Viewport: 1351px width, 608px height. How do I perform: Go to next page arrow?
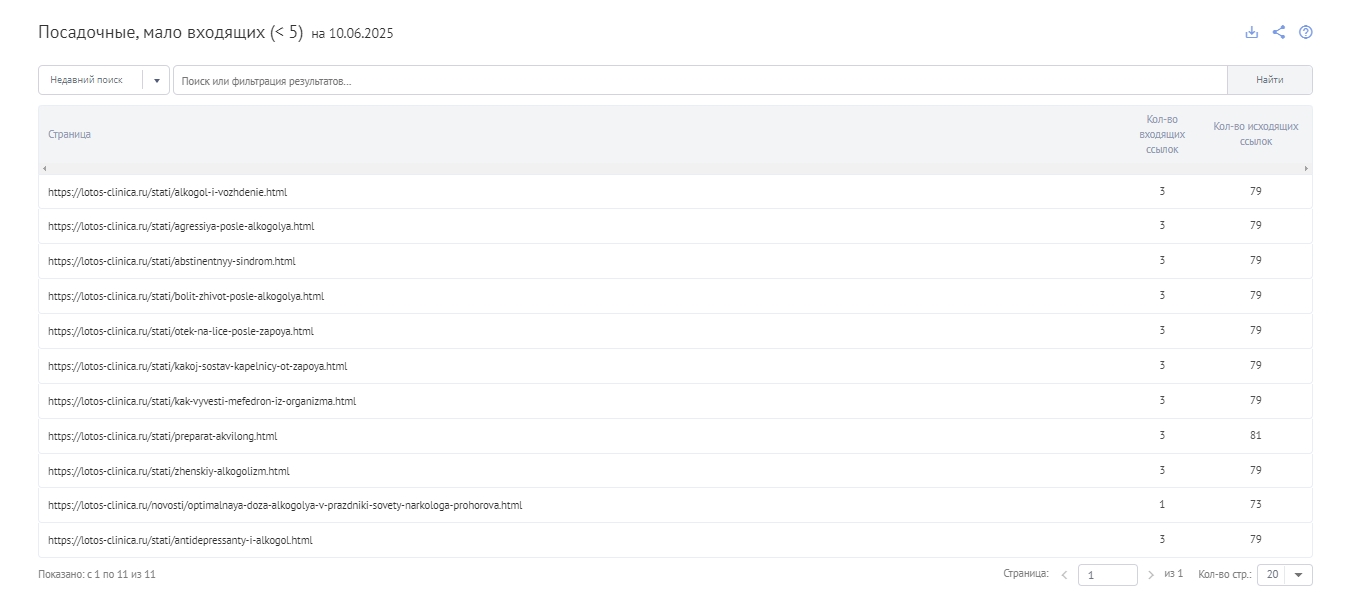click(1151, 575)
